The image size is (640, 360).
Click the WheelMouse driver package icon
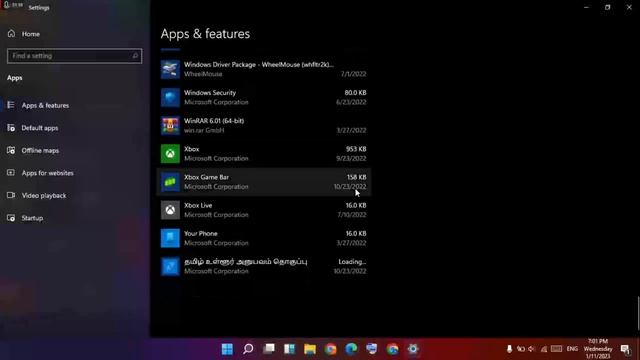(170, 69)
